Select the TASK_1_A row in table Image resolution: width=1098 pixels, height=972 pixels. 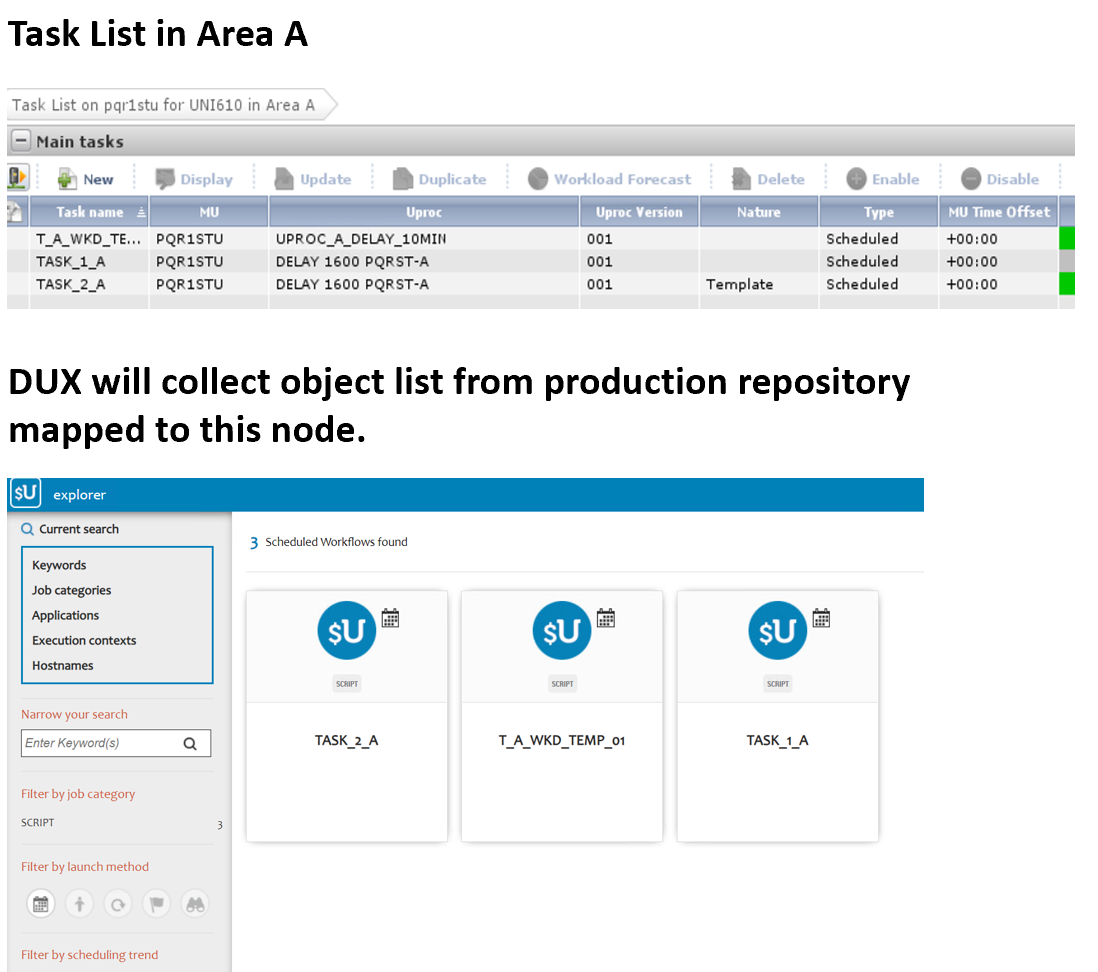[x=70, y=262]
